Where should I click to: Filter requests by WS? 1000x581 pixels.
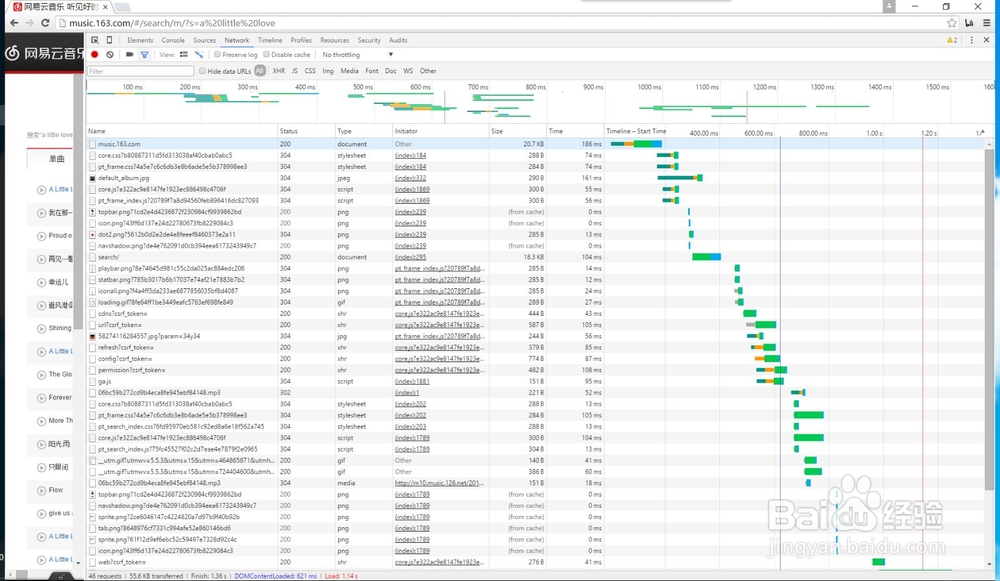408,71
